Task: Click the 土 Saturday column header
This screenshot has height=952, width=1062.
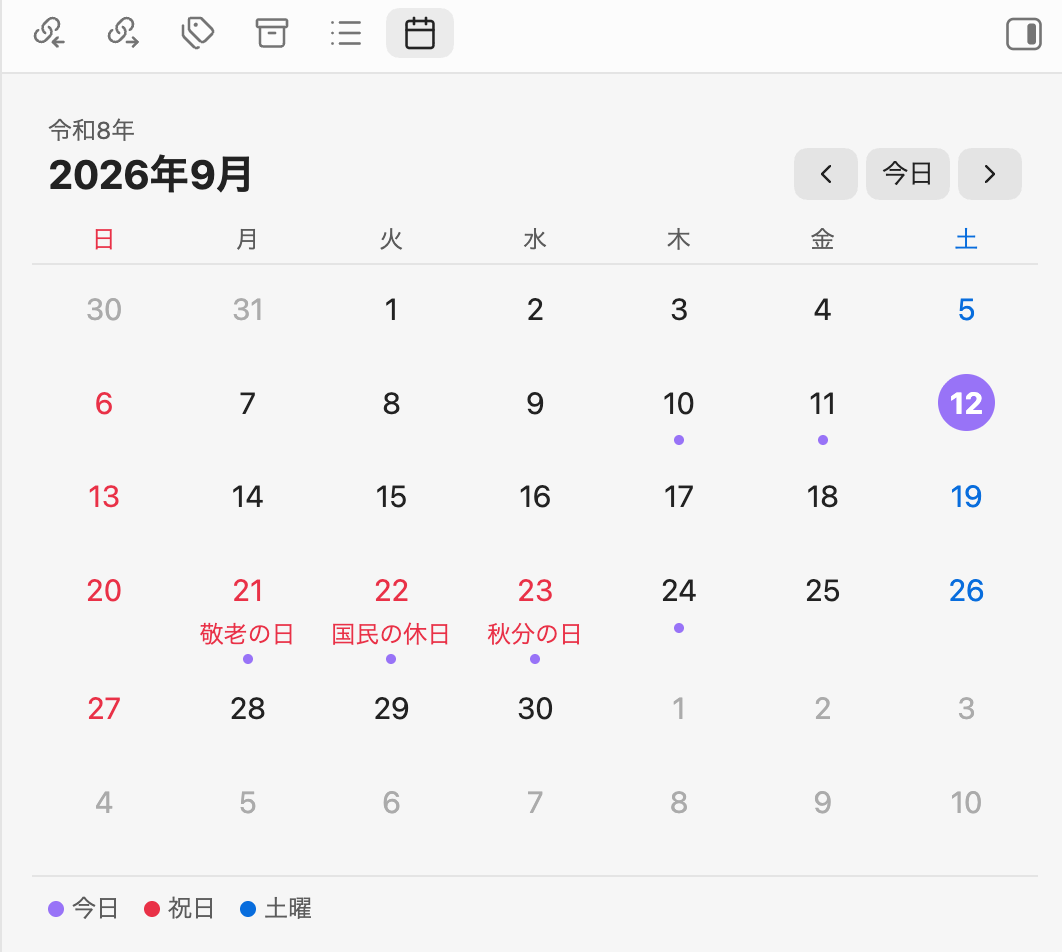Action: pyautogui.click(x=966, y=239)
